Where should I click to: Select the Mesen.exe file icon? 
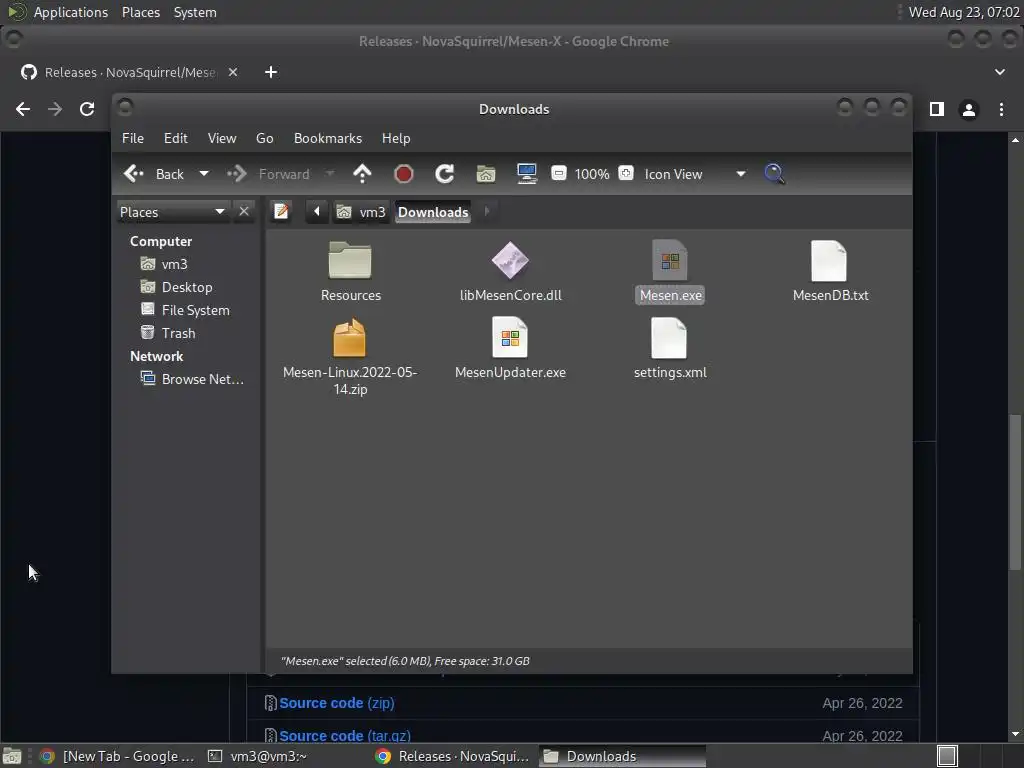pos(670,261)
